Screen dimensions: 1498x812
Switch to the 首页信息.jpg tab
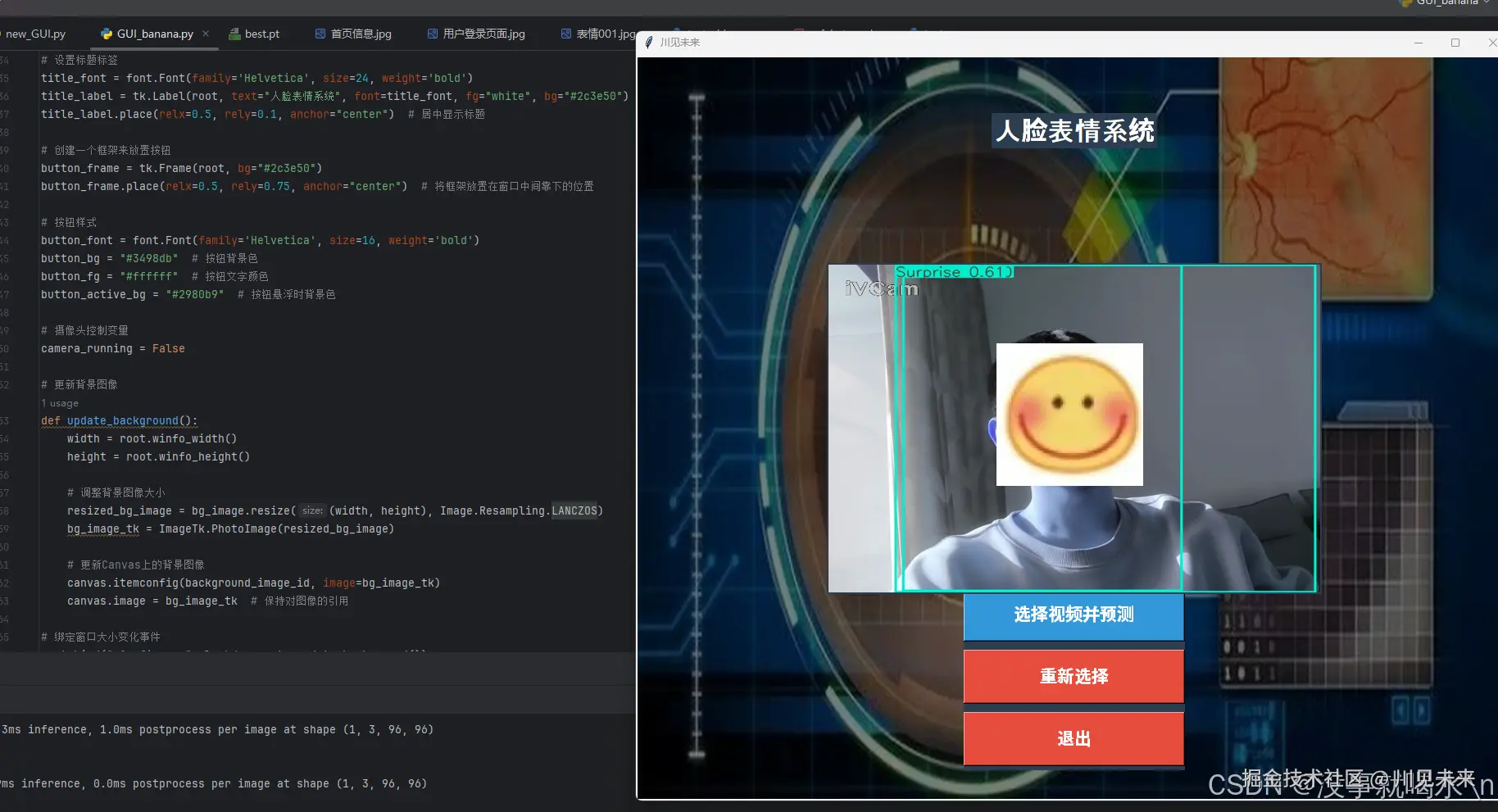361,34
